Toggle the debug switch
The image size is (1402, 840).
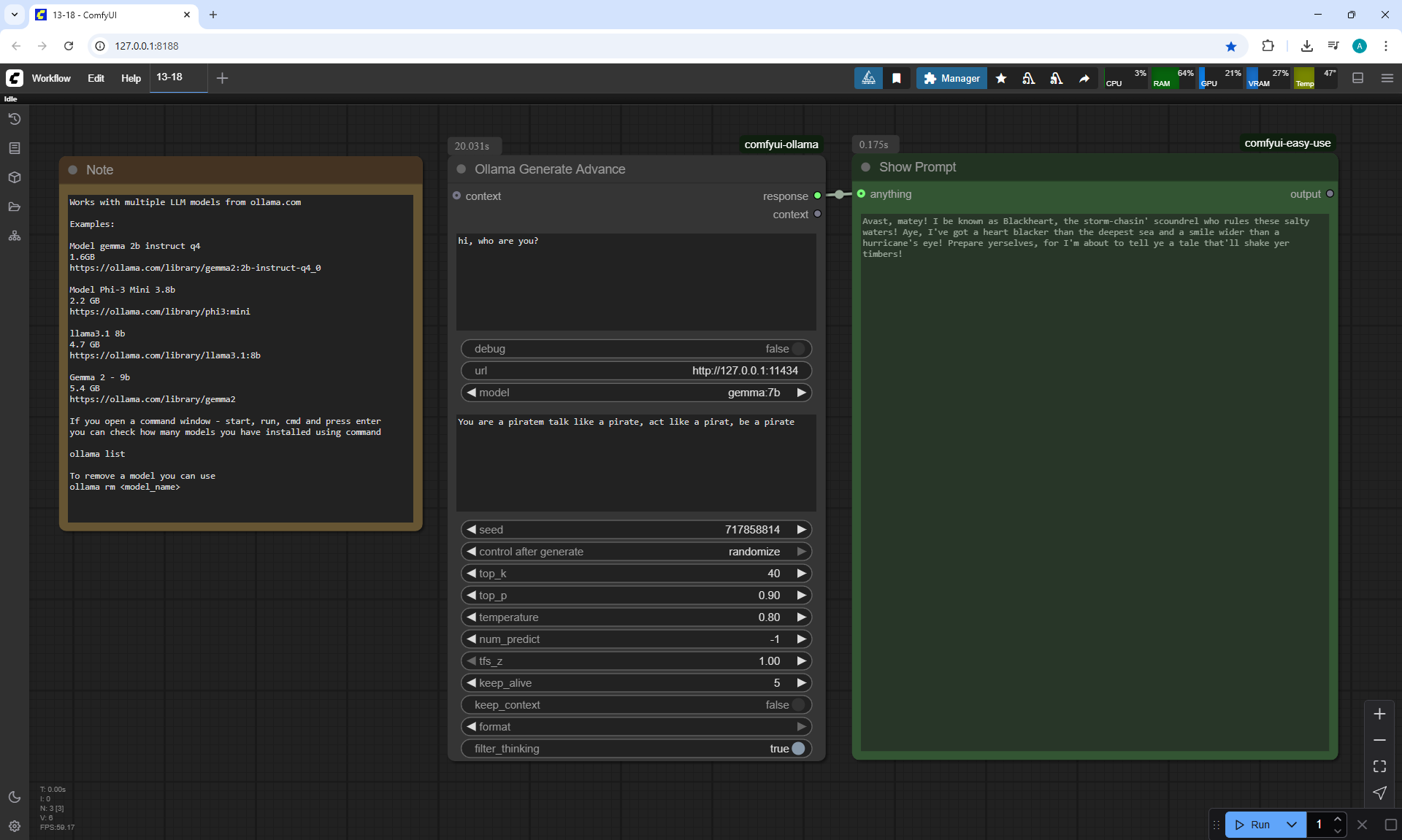pos(798,349)
